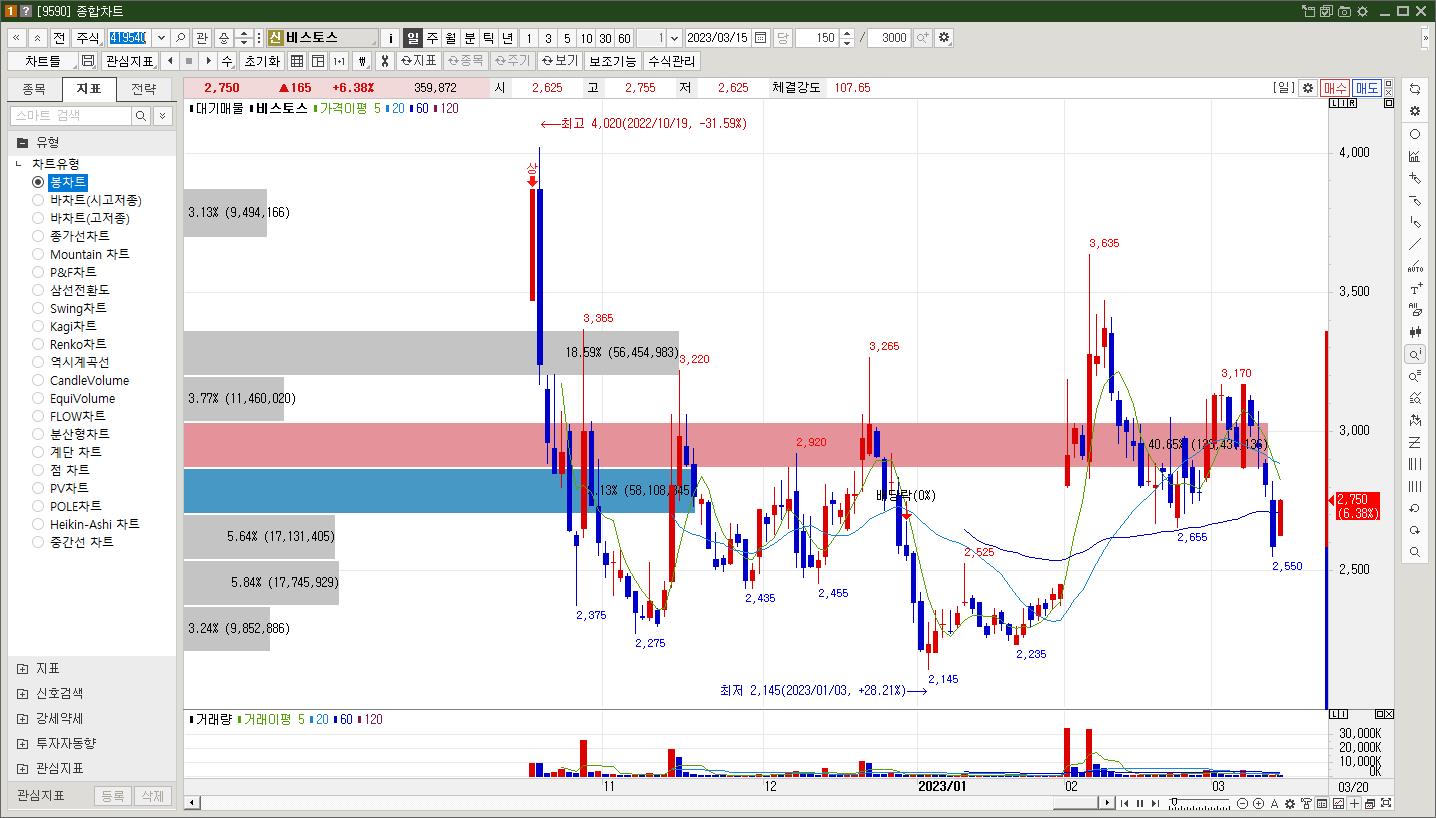This screenshot has width=1436, height=818.
Task: Click the grid table layout icon
Action: tap(297, 61)
